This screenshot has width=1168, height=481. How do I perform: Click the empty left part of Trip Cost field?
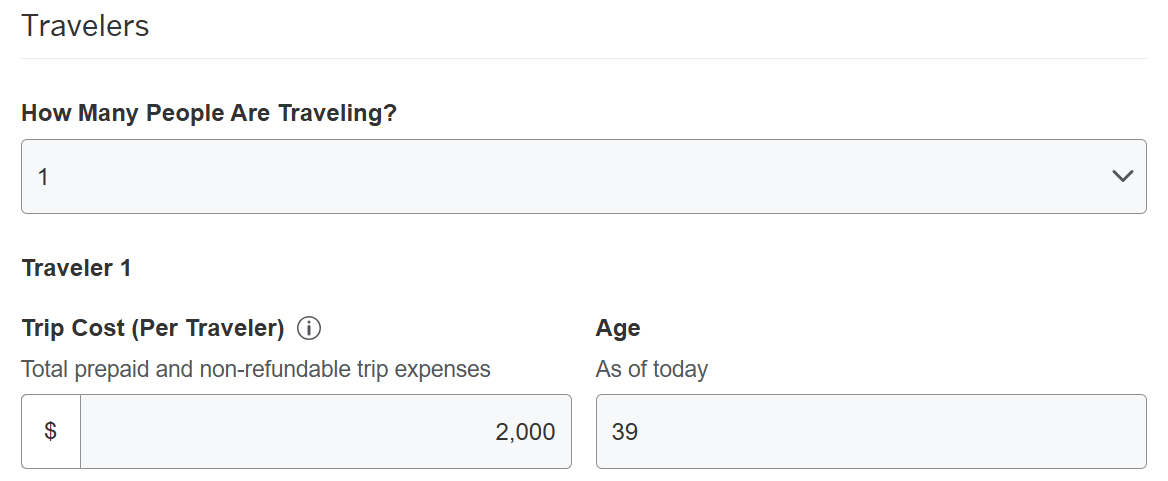(x=200, y=431)
